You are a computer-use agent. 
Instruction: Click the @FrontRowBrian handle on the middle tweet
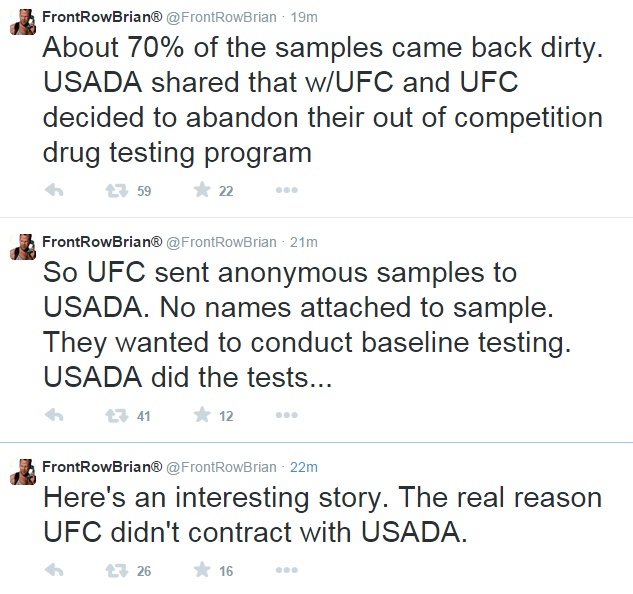click(x=220, y=242)
